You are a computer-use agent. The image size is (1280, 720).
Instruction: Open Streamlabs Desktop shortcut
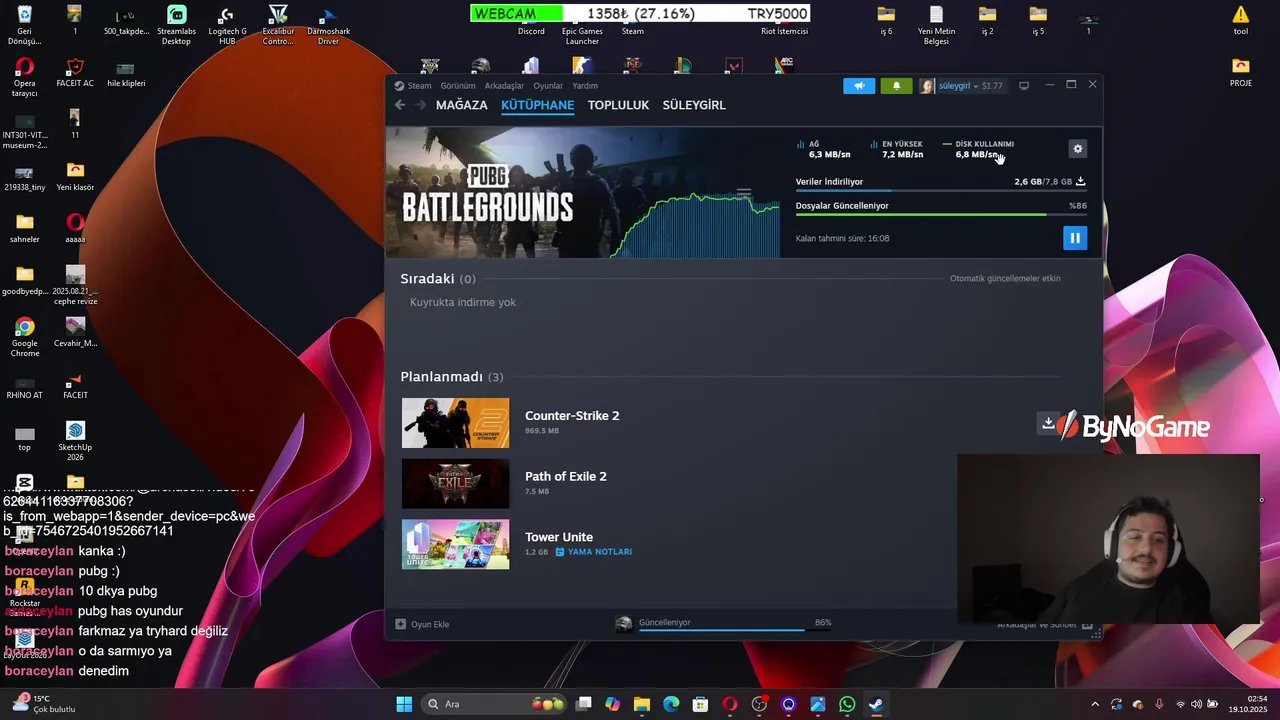176,25
